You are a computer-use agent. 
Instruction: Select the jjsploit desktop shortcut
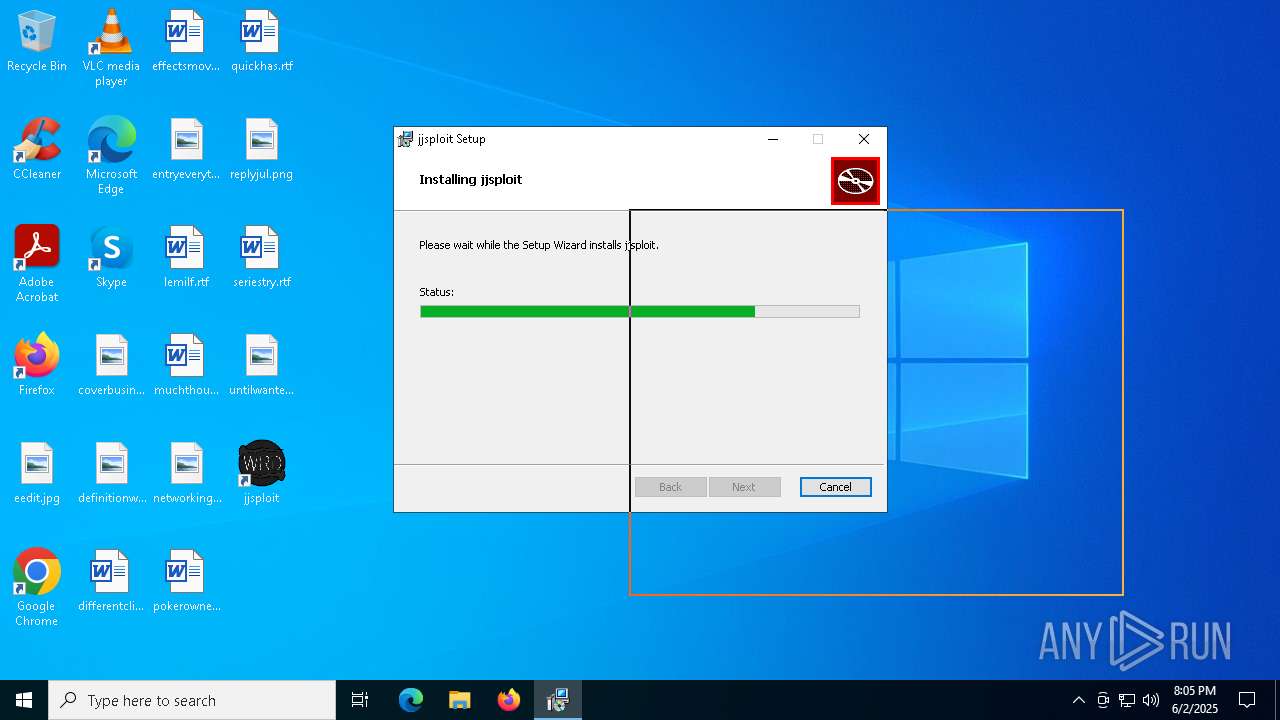261,473
